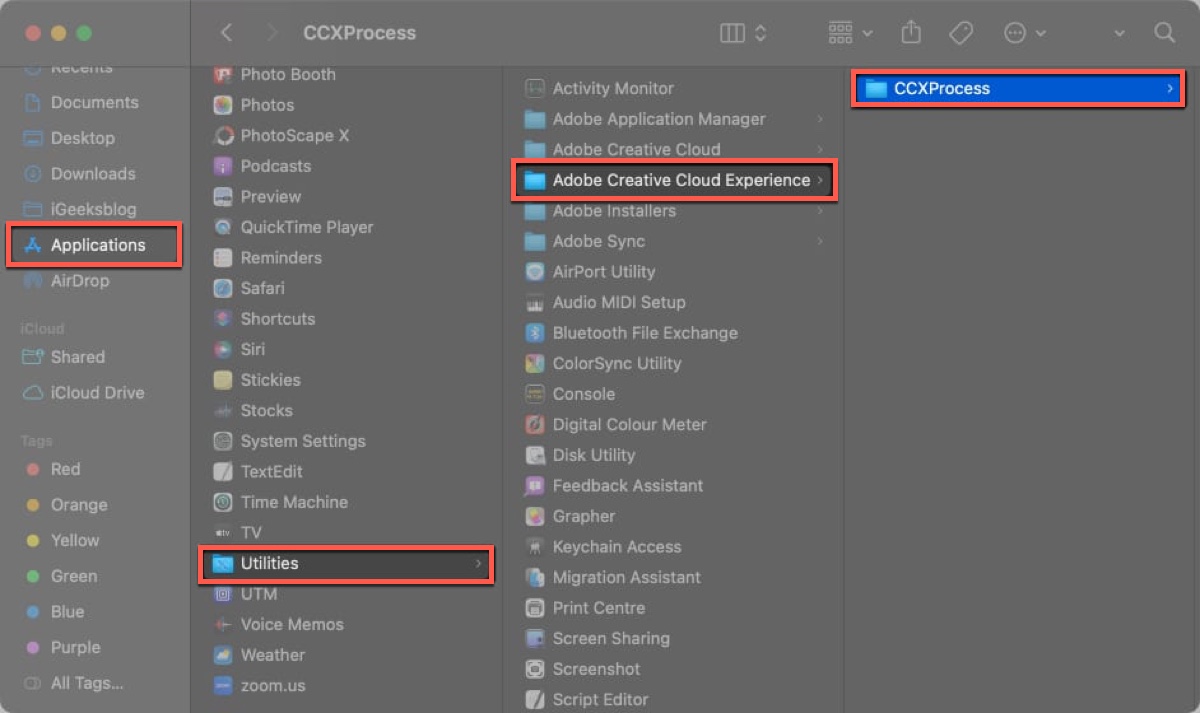1200x713 pixels.
Task: Select the Podcasts app icon
Action: click(223, 166)
